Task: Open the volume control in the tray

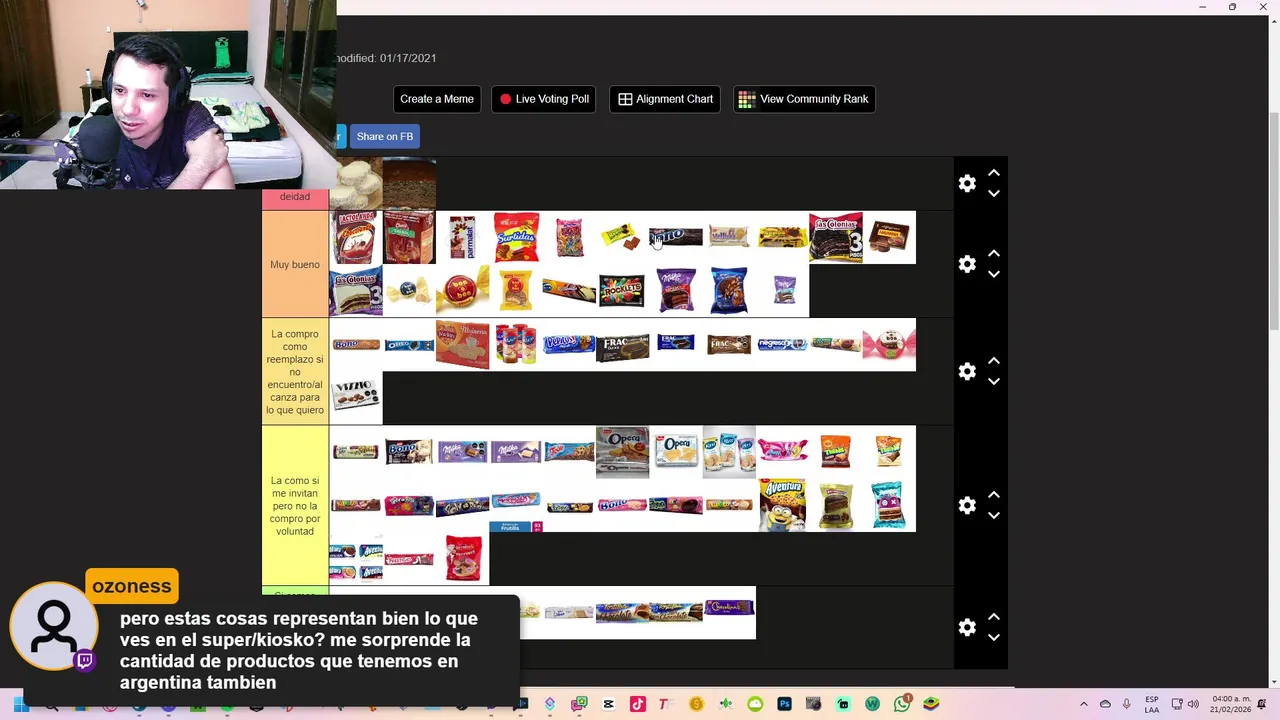Action: [x=1193, y=705]
